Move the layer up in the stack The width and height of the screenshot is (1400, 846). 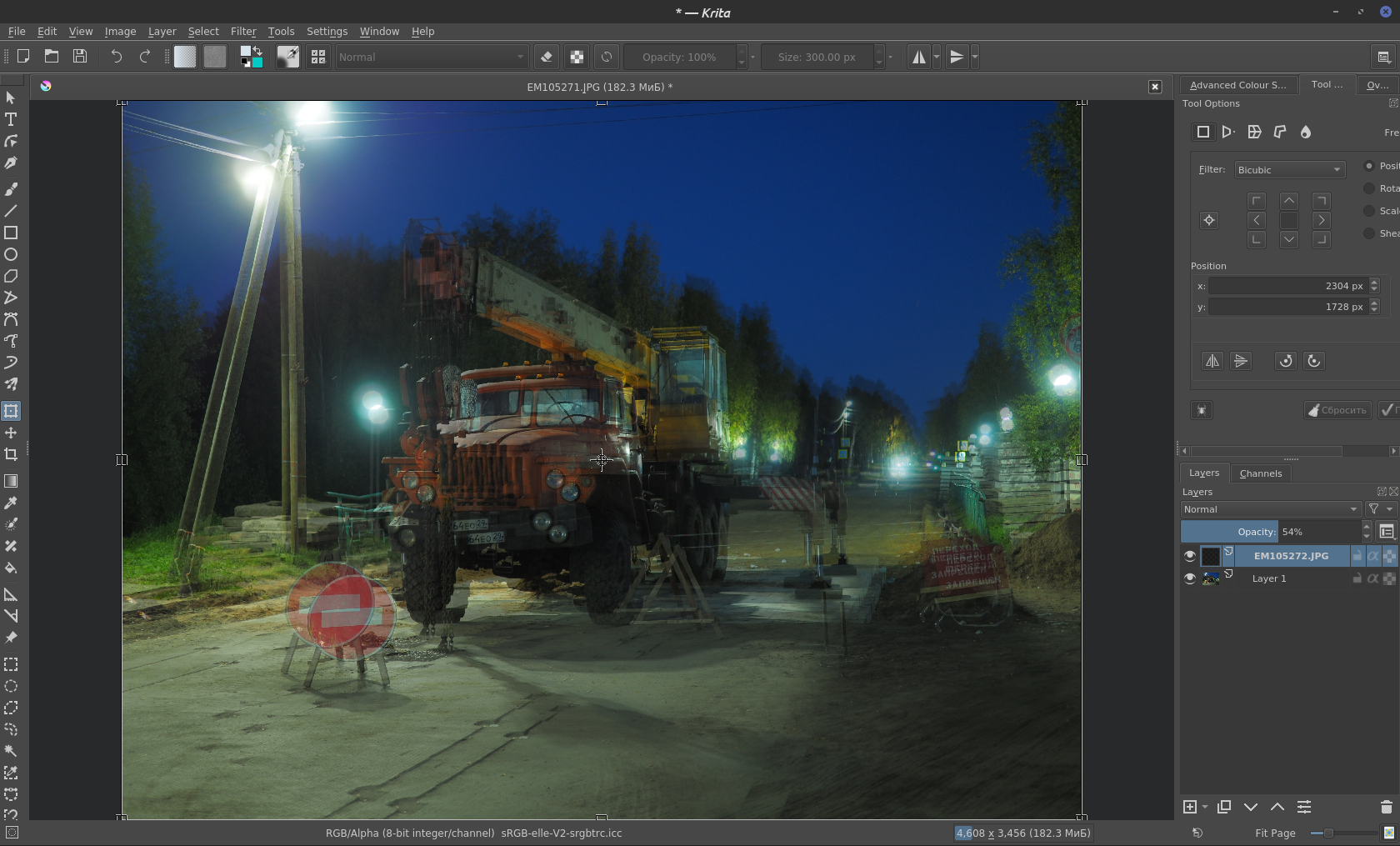1277,807
